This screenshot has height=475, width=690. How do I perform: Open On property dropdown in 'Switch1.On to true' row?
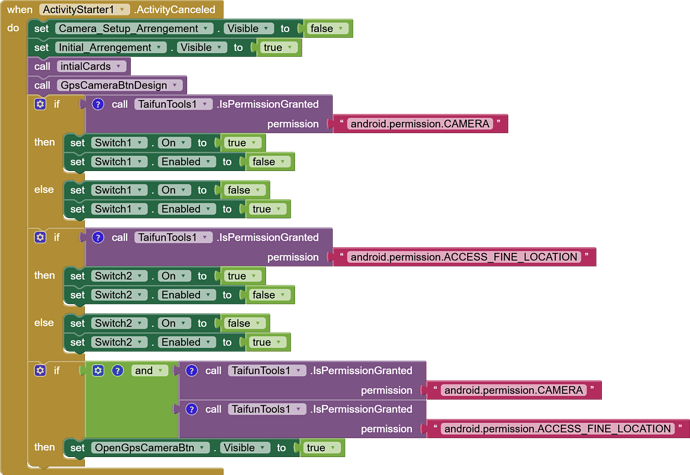174,143
